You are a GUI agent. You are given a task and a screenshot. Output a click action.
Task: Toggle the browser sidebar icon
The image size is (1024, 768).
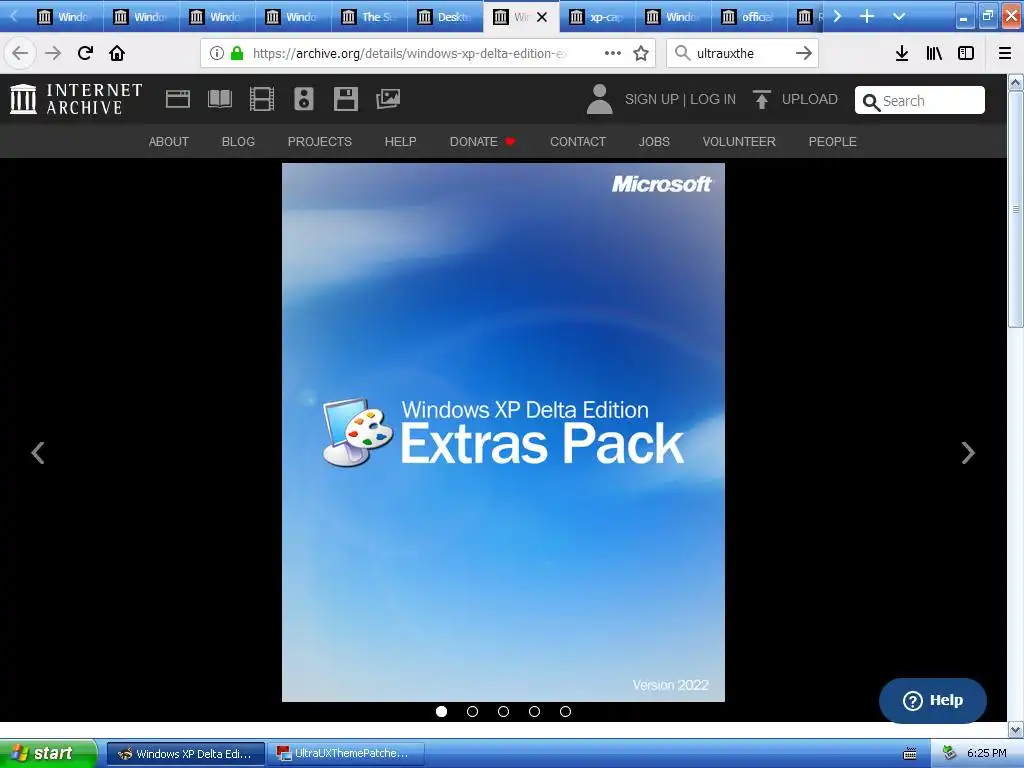(966, 53)
